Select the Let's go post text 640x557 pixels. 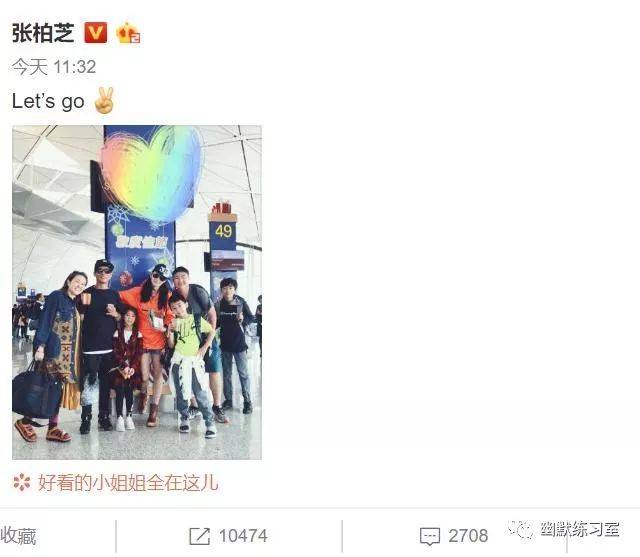coord(48,101)
